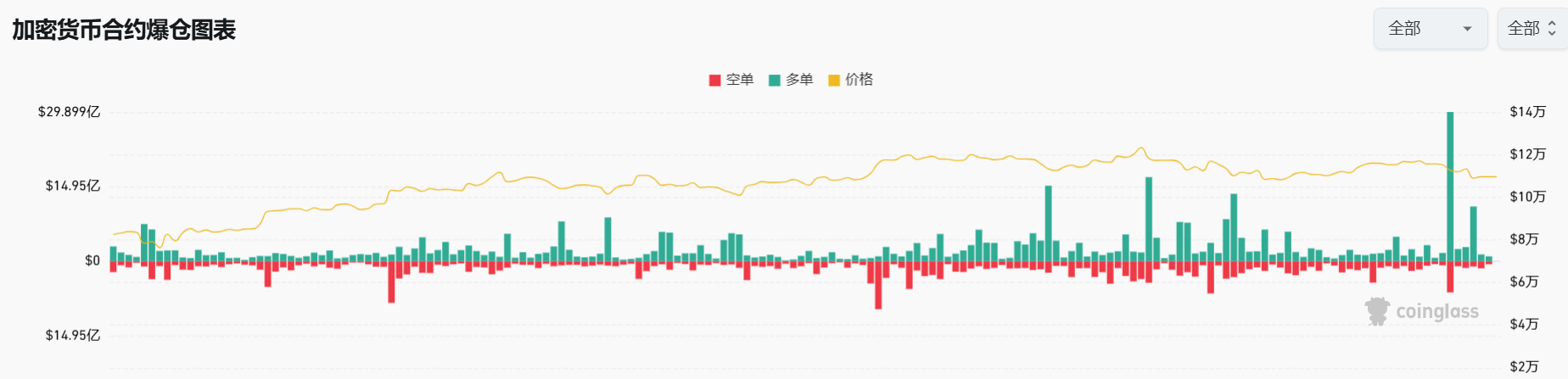This screenshot has height=379, width=1568.
Task: Click the tallest green long-liquidation bar
Action: [x=1450, y=187]
